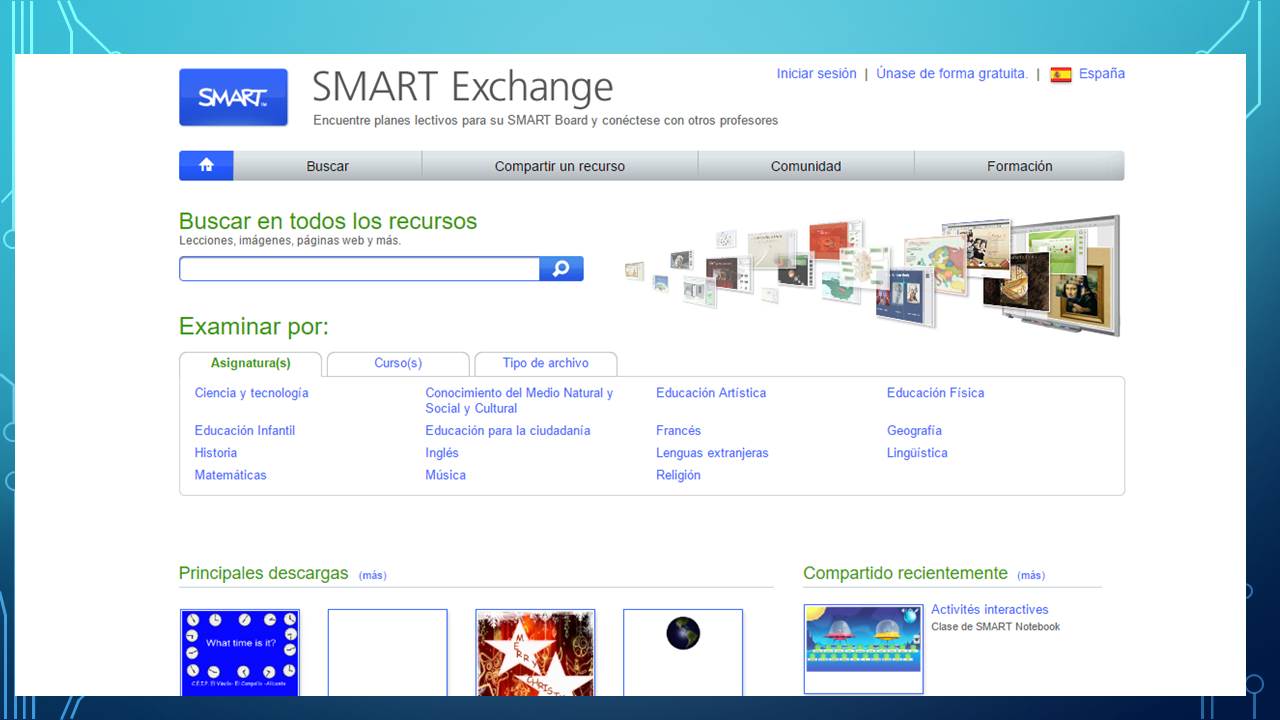Click Iniciar sesión link
Screen dimensions: 1280x720
(817, 74)
